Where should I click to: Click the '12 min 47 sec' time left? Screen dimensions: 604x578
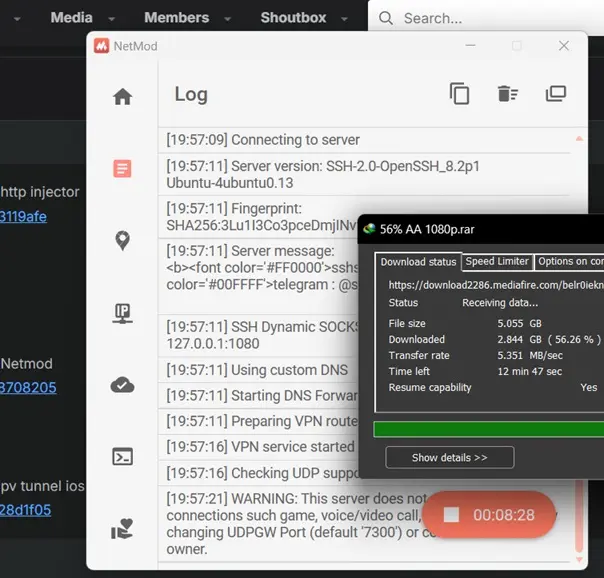[530, 371]
